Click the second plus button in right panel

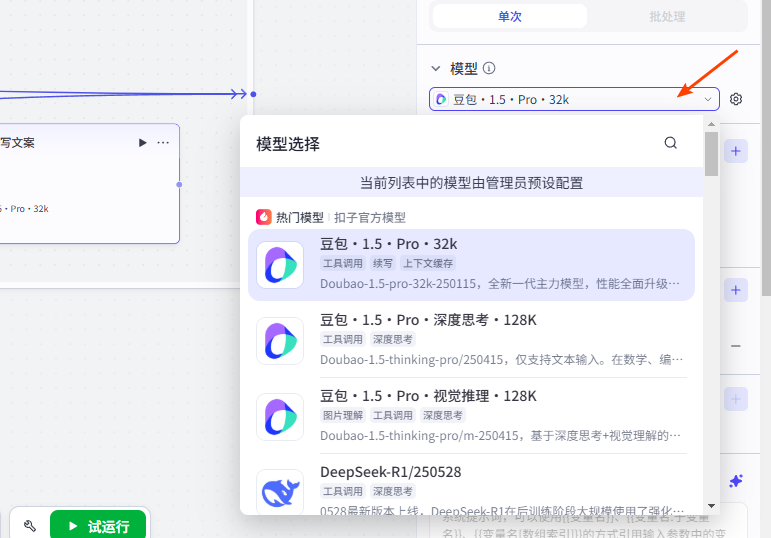click(x=736, y=290)
